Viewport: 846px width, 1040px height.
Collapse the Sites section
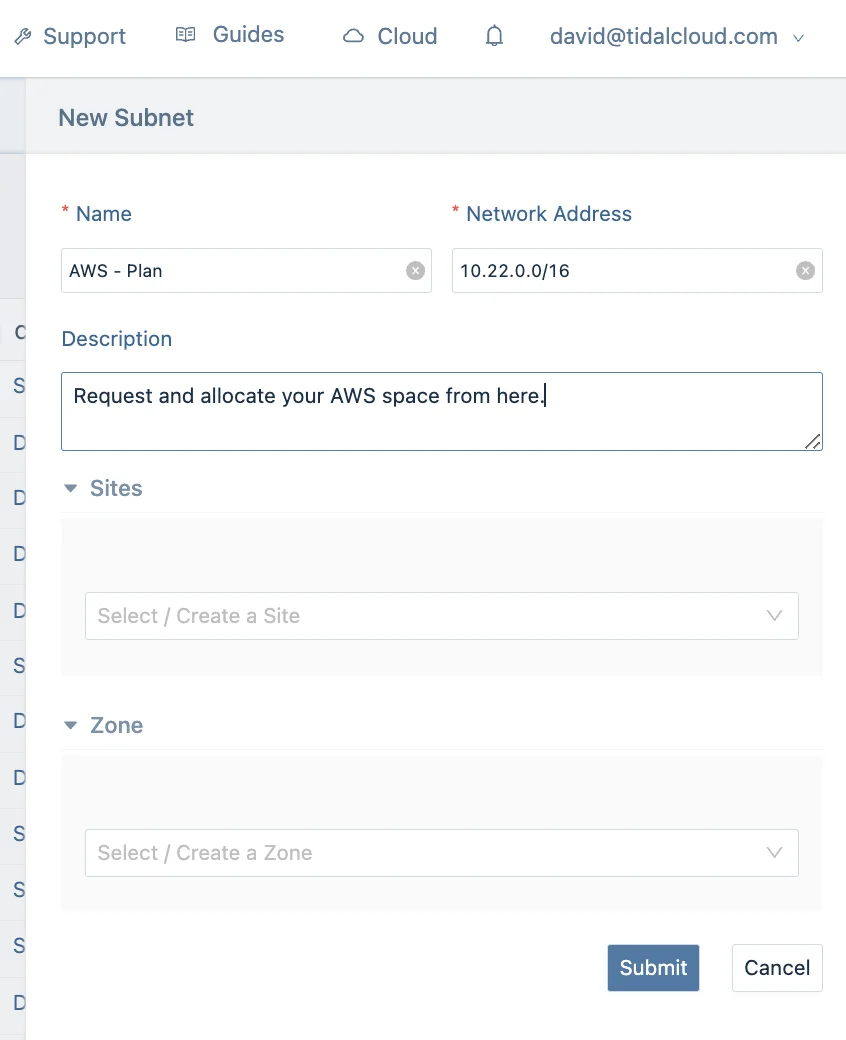click(70, 488)
